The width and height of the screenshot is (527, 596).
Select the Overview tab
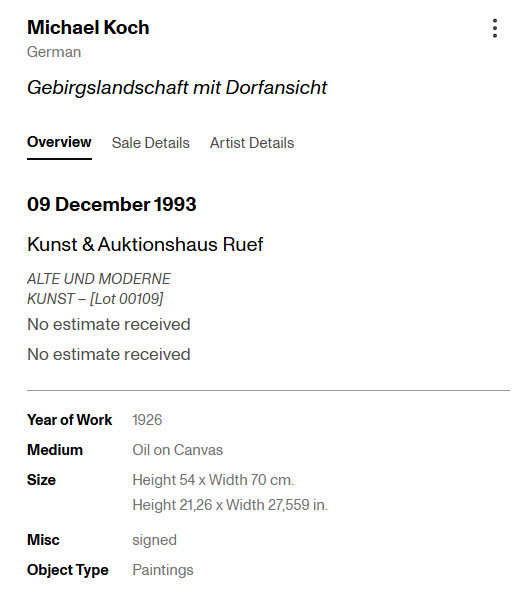pos(59,142)
